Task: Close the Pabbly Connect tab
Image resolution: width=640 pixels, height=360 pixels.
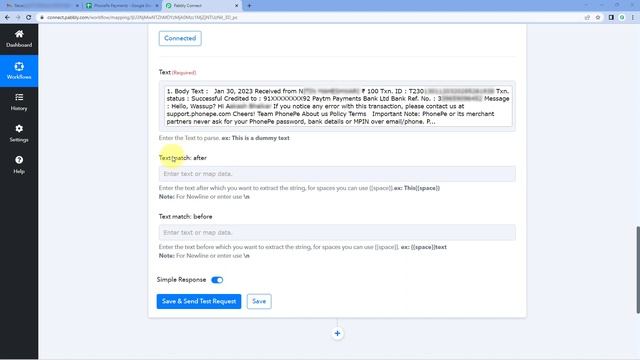Action: [236, 6]
